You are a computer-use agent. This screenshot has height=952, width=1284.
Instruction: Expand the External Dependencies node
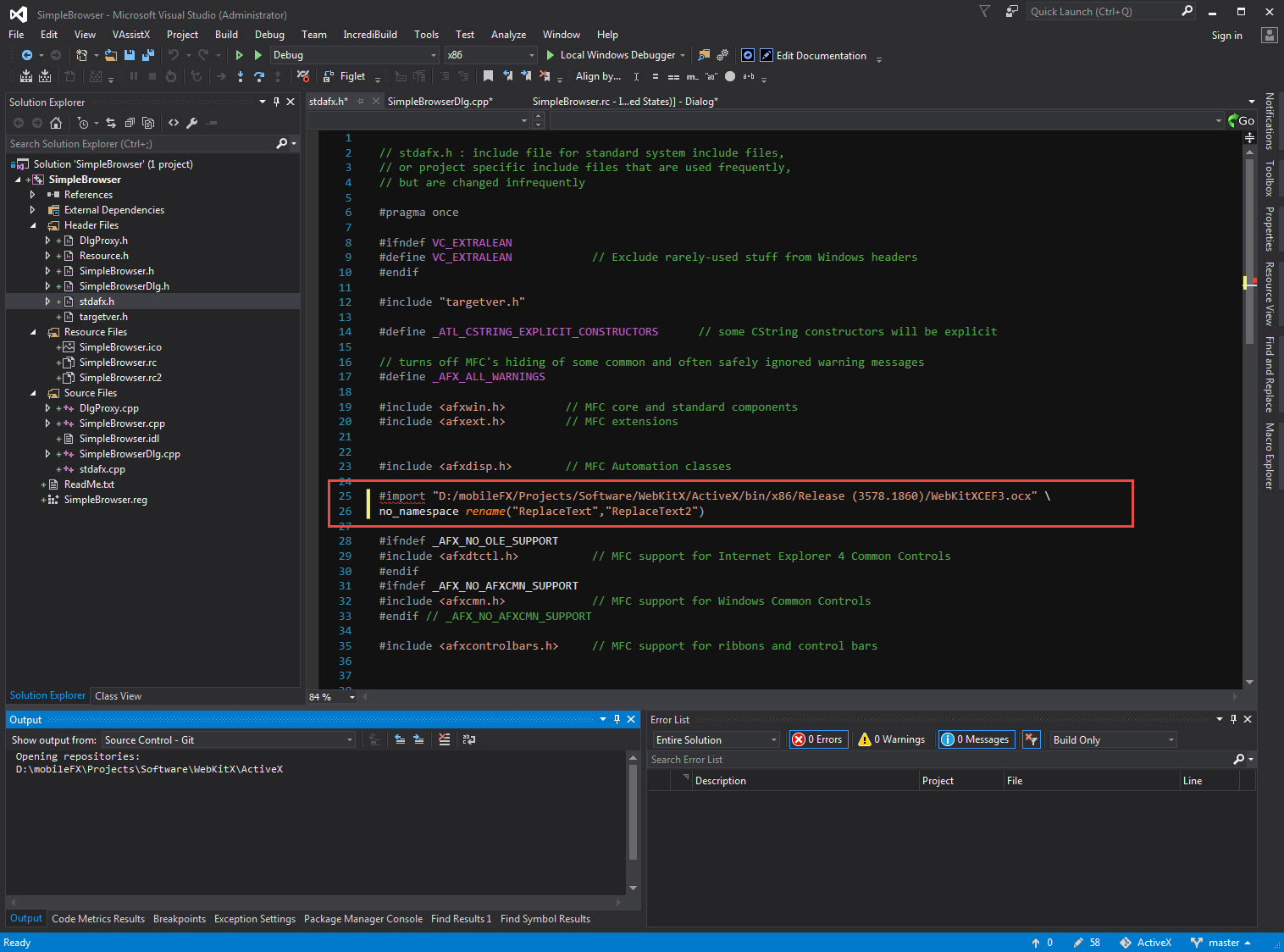[x=32, y=210]
